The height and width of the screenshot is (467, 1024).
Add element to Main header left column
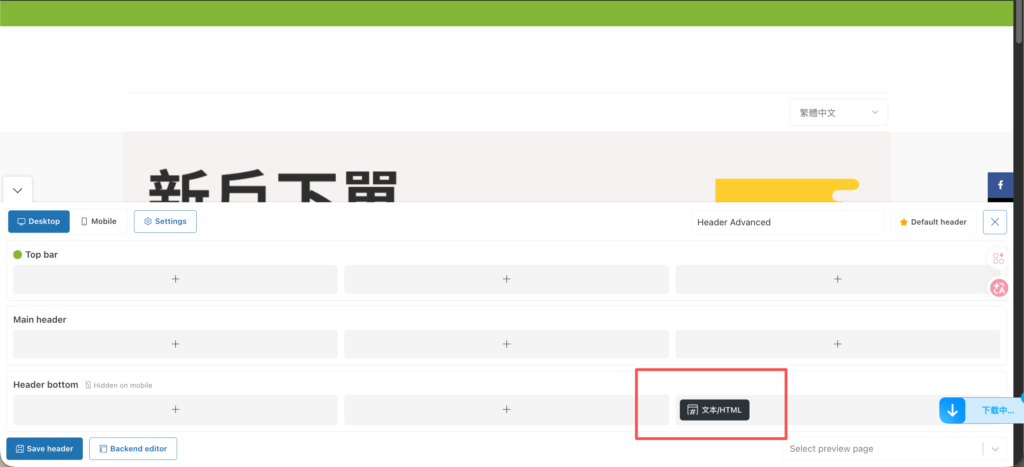coord(175,344)
